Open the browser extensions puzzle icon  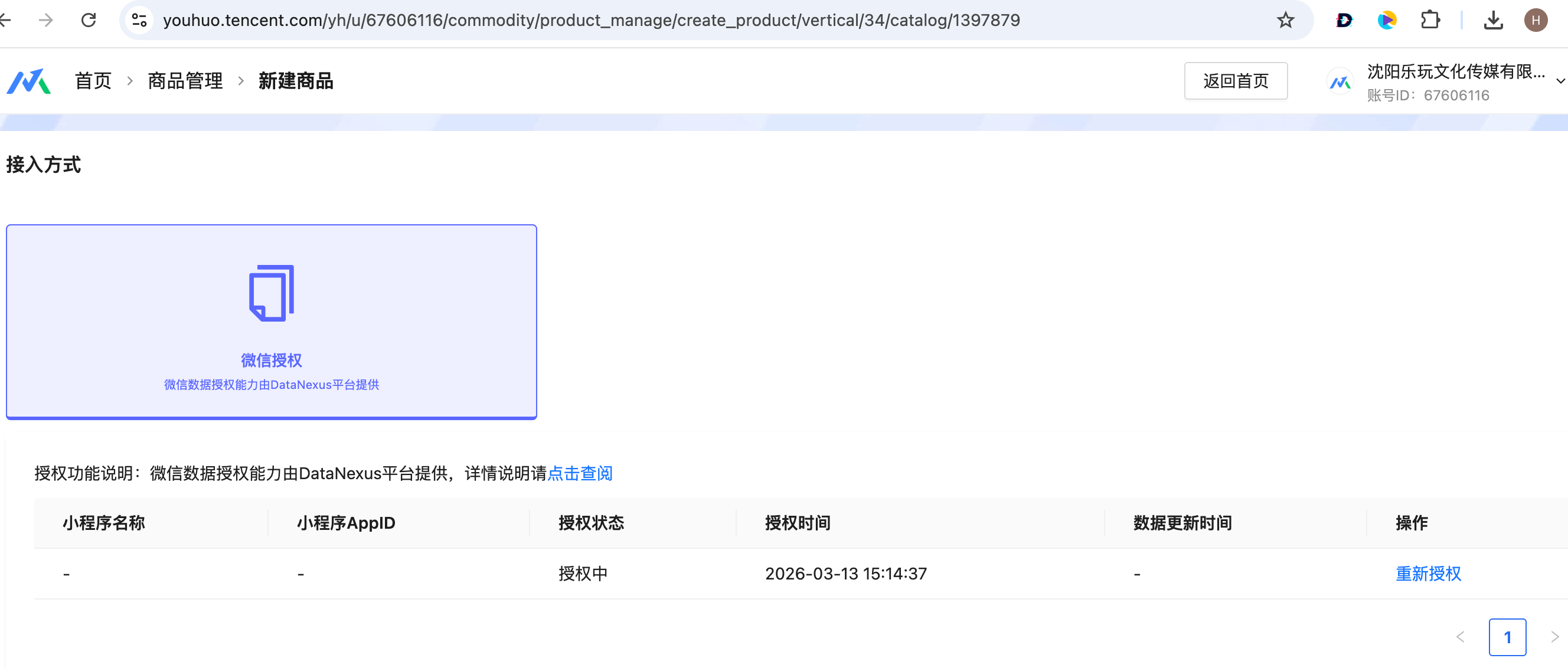point(1430,20)
